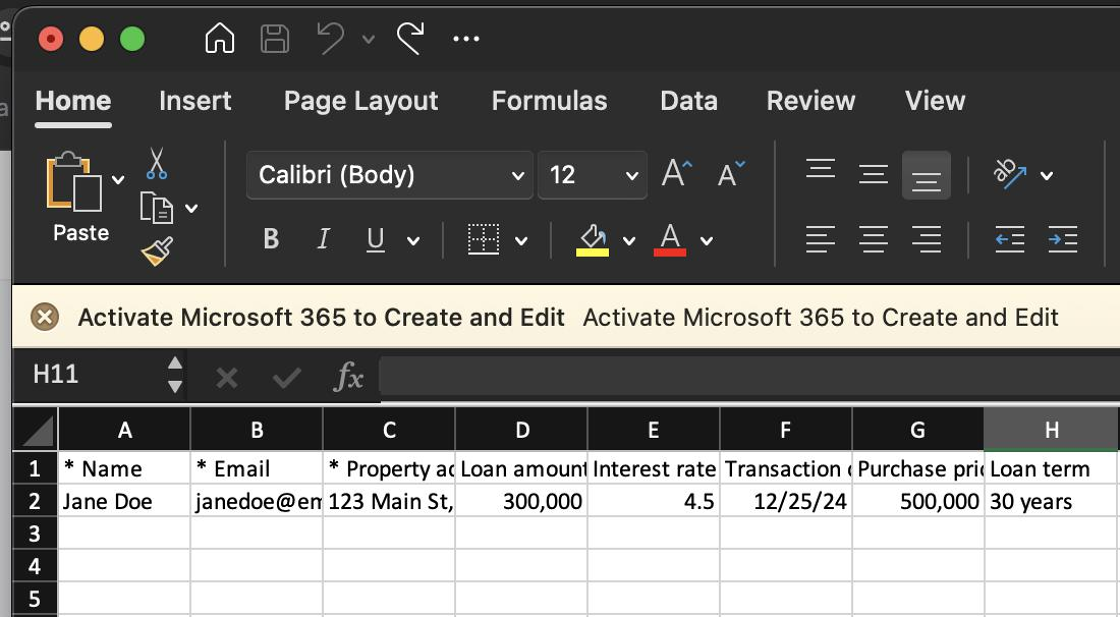Change the font color using the red A swatch
This screenshot has height=617, width=1120.
[x=671, y=239]
